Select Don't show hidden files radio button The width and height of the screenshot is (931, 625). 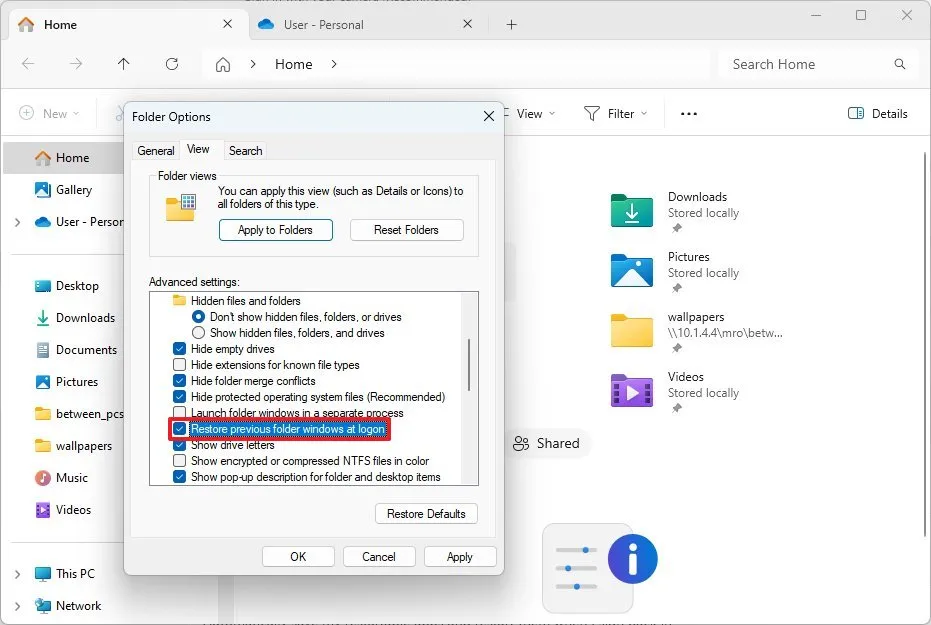pos(198,317)
